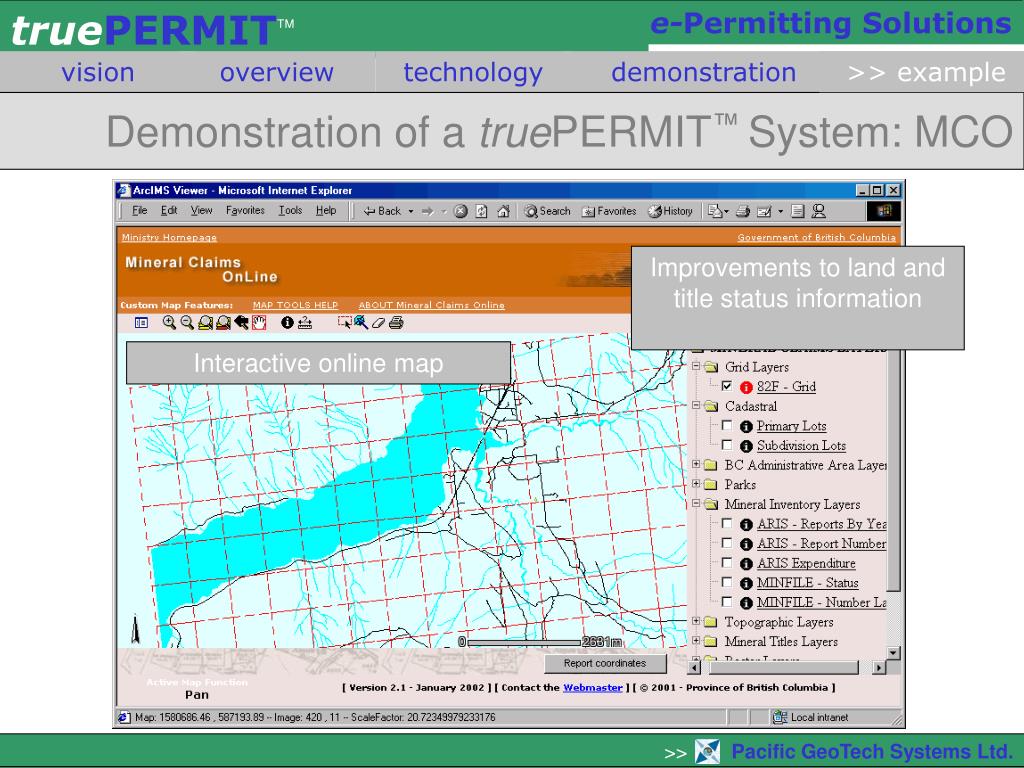The height and width of the screenshot is (768, 1024).
Task: Open the Forward button history dropdown
Action: (443, 212)
